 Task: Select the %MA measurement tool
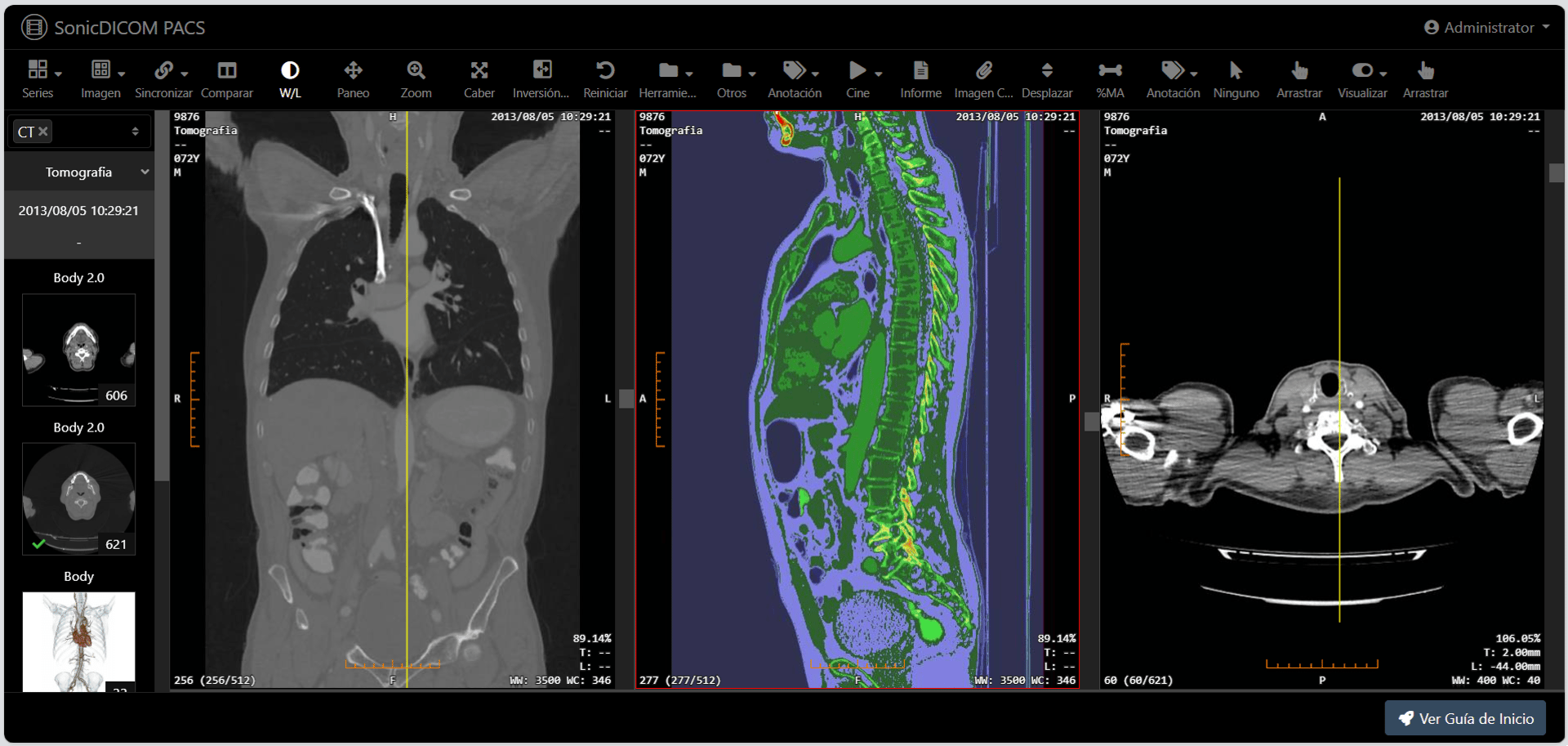(x=1110, y=79)
